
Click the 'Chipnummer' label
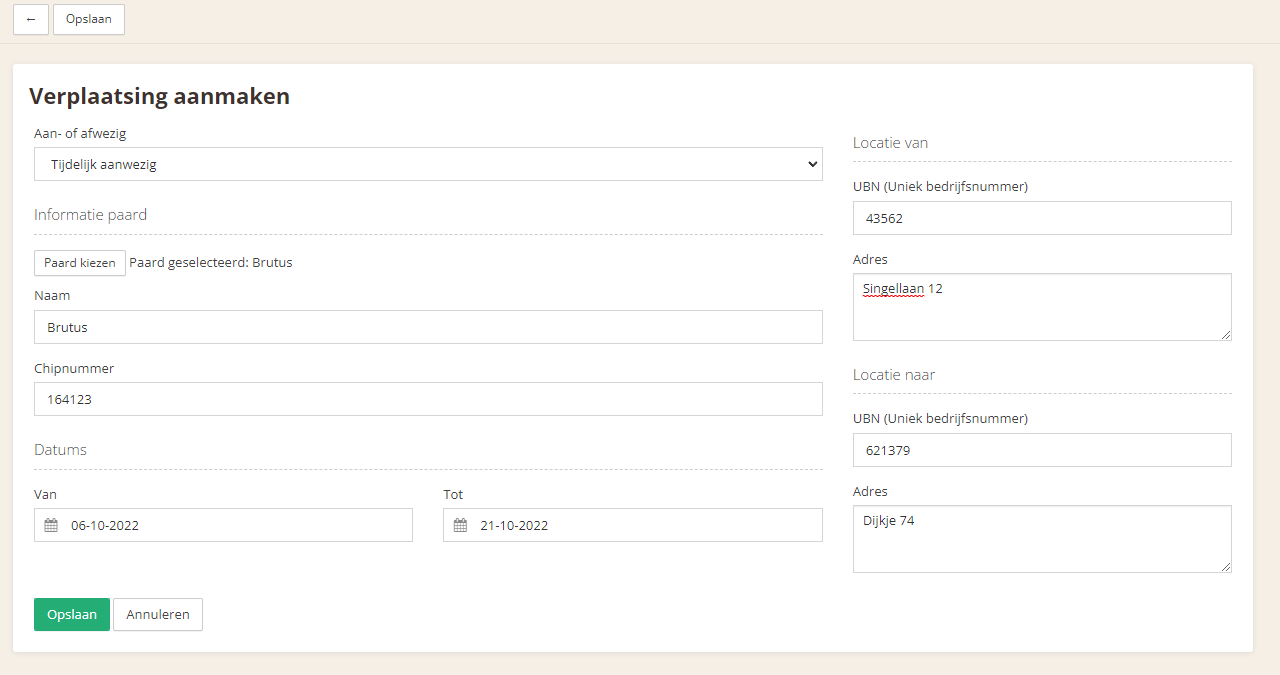pyautogui.click(x=74, y=368)
